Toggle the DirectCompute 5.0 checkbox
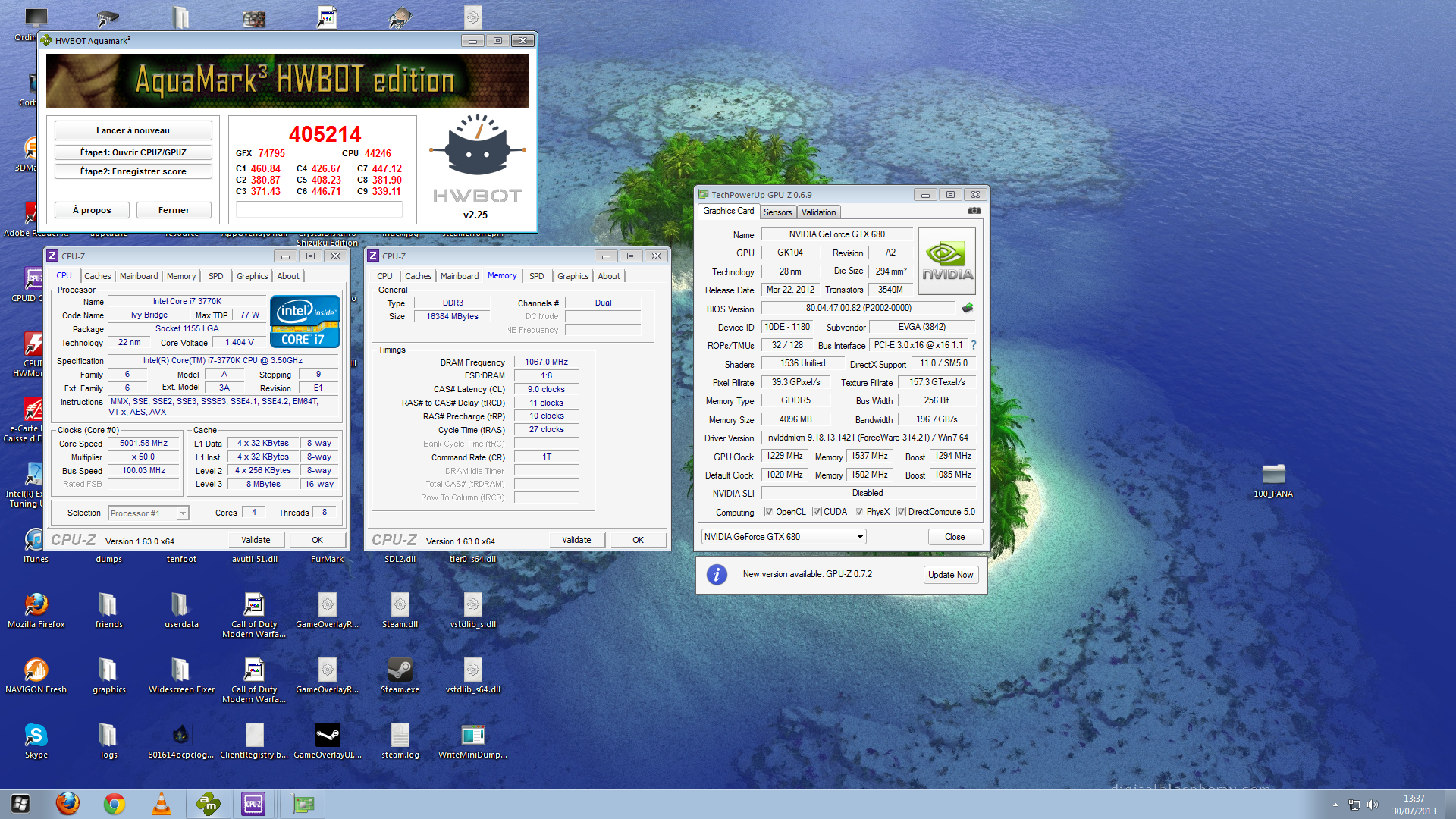 point(901,512)
